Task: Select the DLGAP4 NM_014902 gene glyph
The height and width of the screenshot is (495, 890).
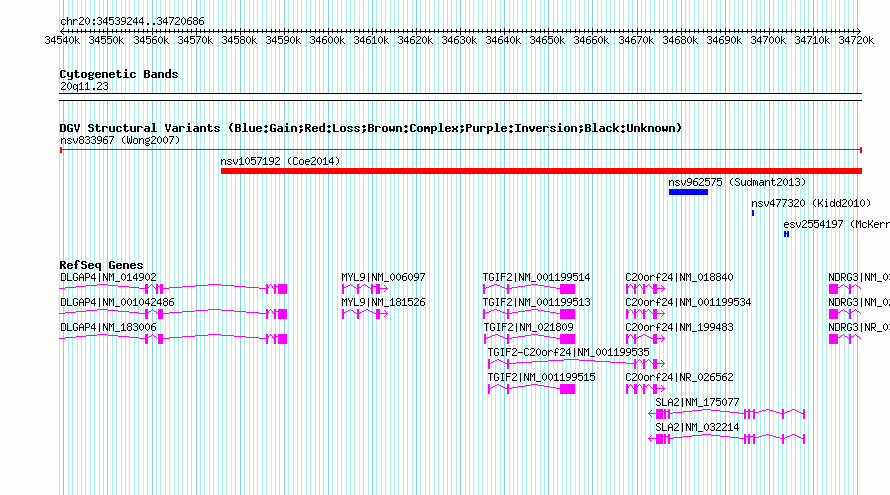Action: [173, 289]
